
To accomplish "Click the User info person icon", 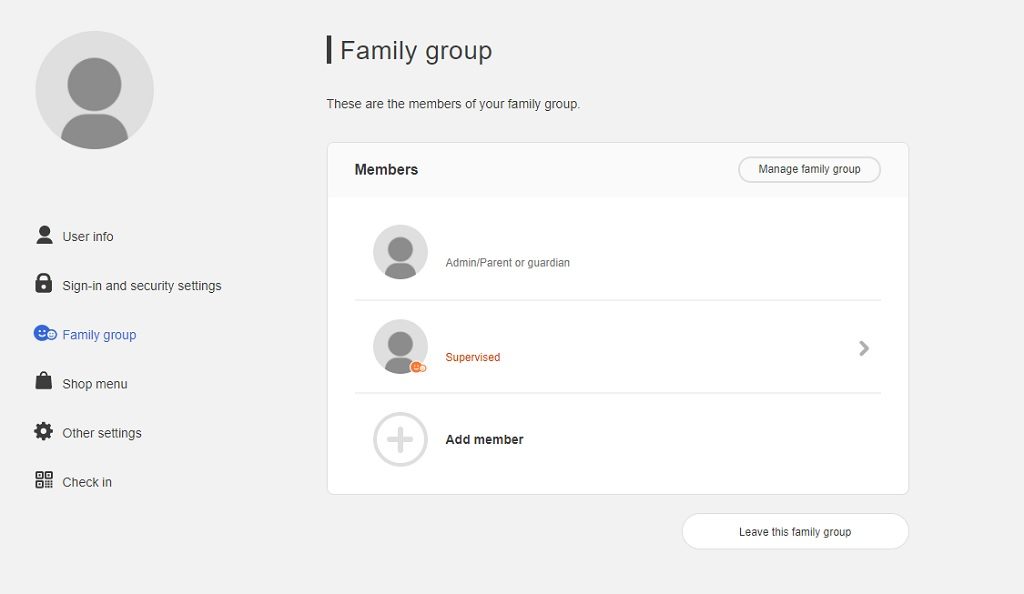I will (44, 235).
